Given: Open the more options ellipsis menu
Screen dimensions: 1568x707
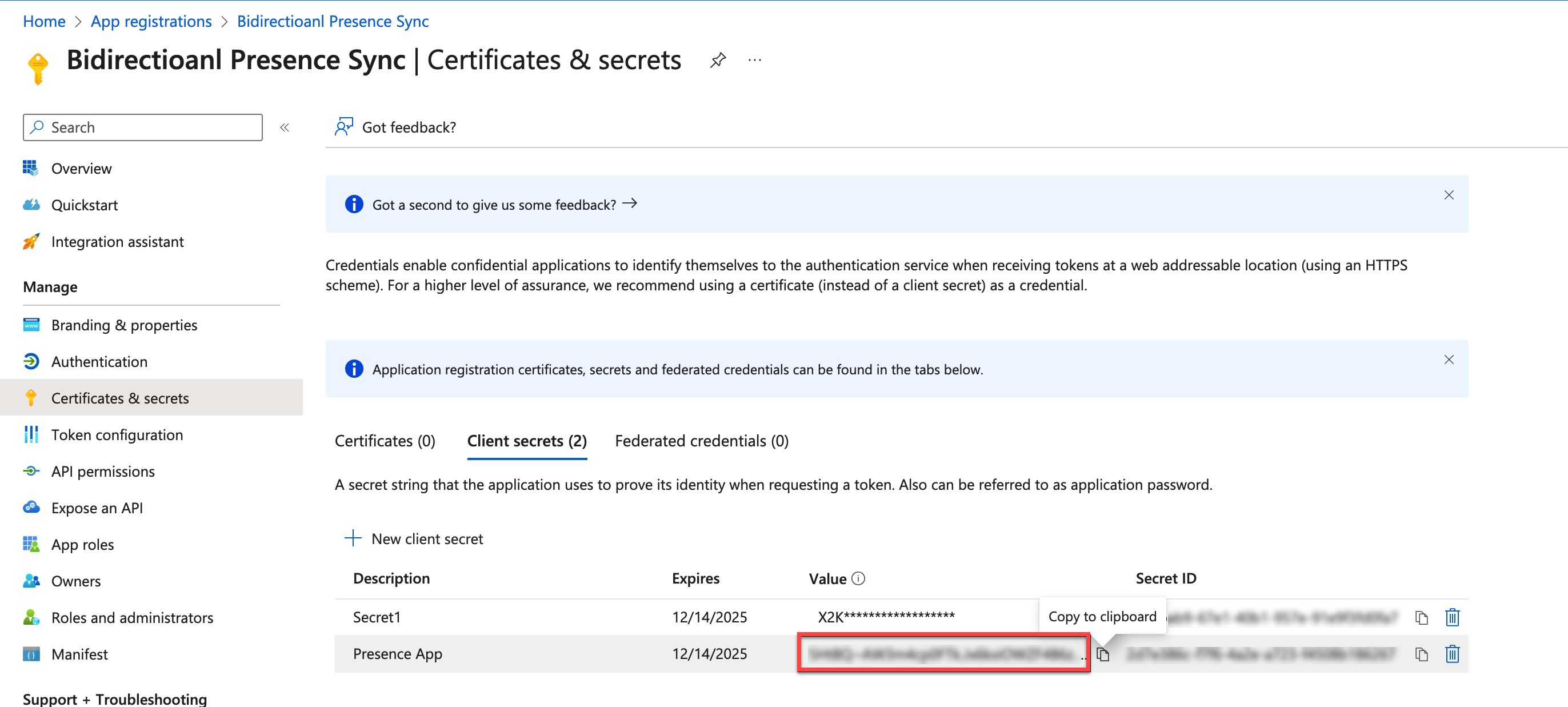Looking at the screenshot, I should [x=755, y=59].
